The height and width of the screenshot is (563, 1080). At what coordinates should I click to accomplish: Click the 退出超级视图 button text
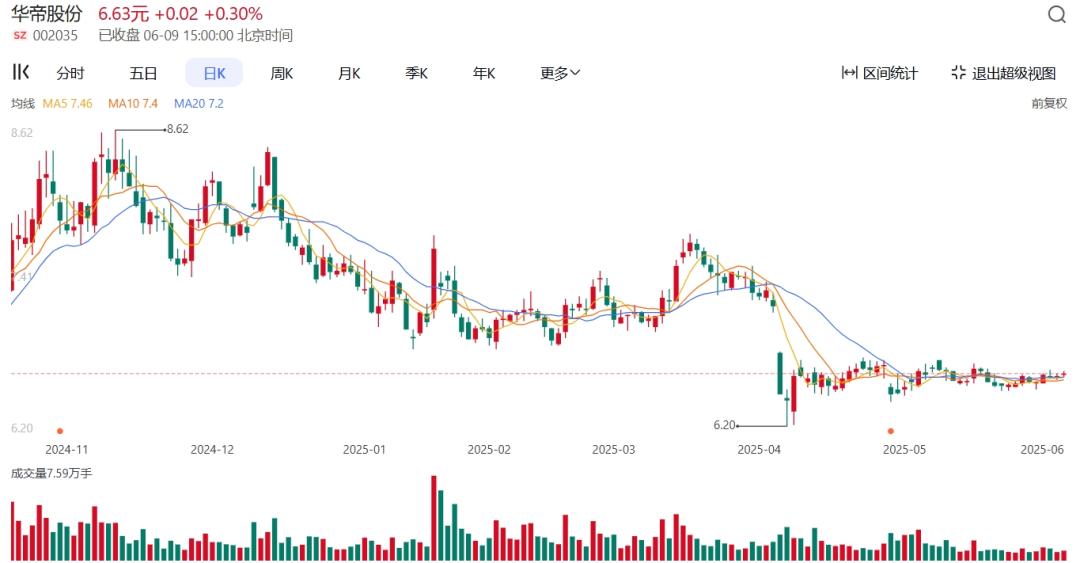click(x=1014, y=73)
